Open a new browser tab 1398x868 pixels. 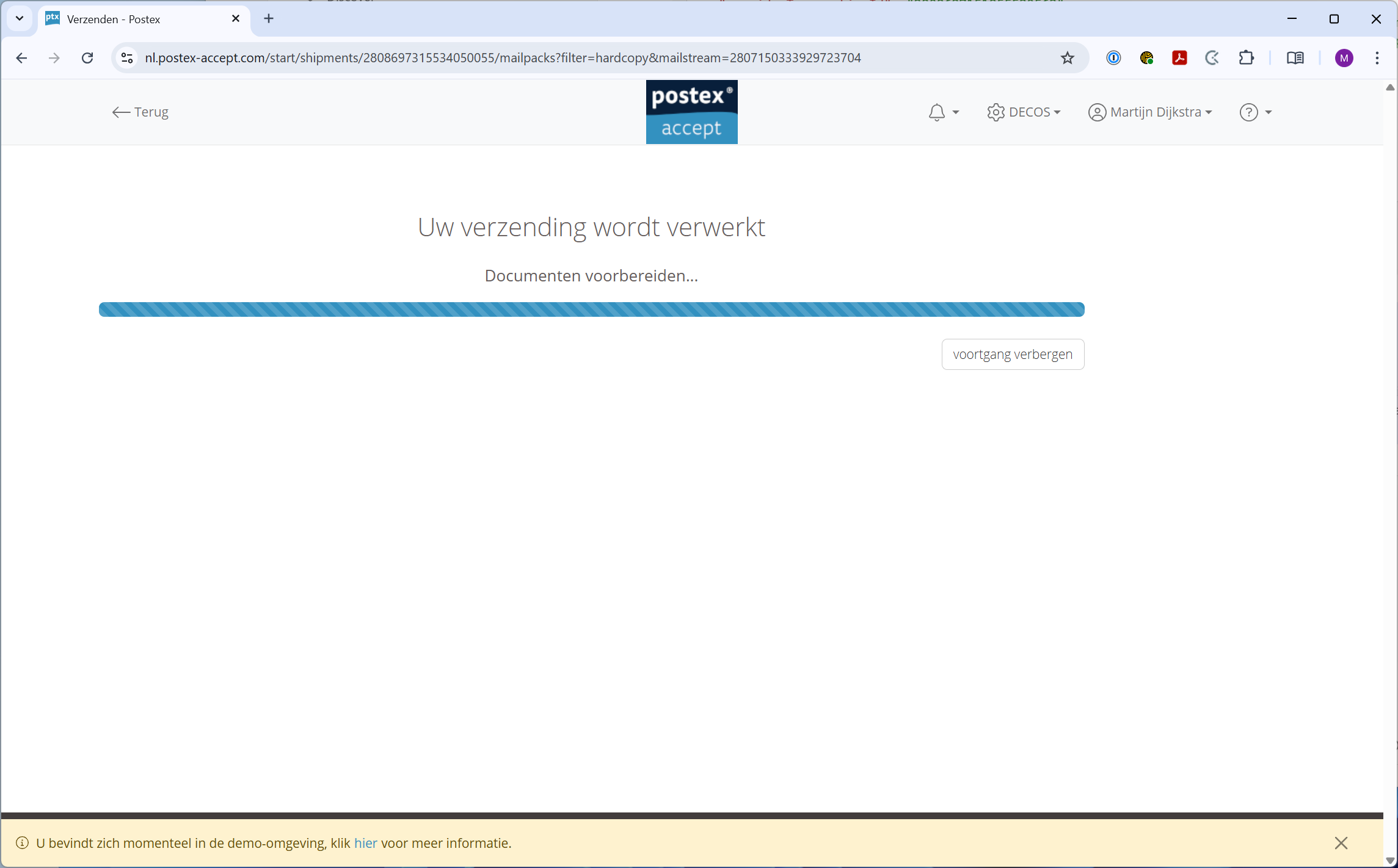tap(269, 19)
